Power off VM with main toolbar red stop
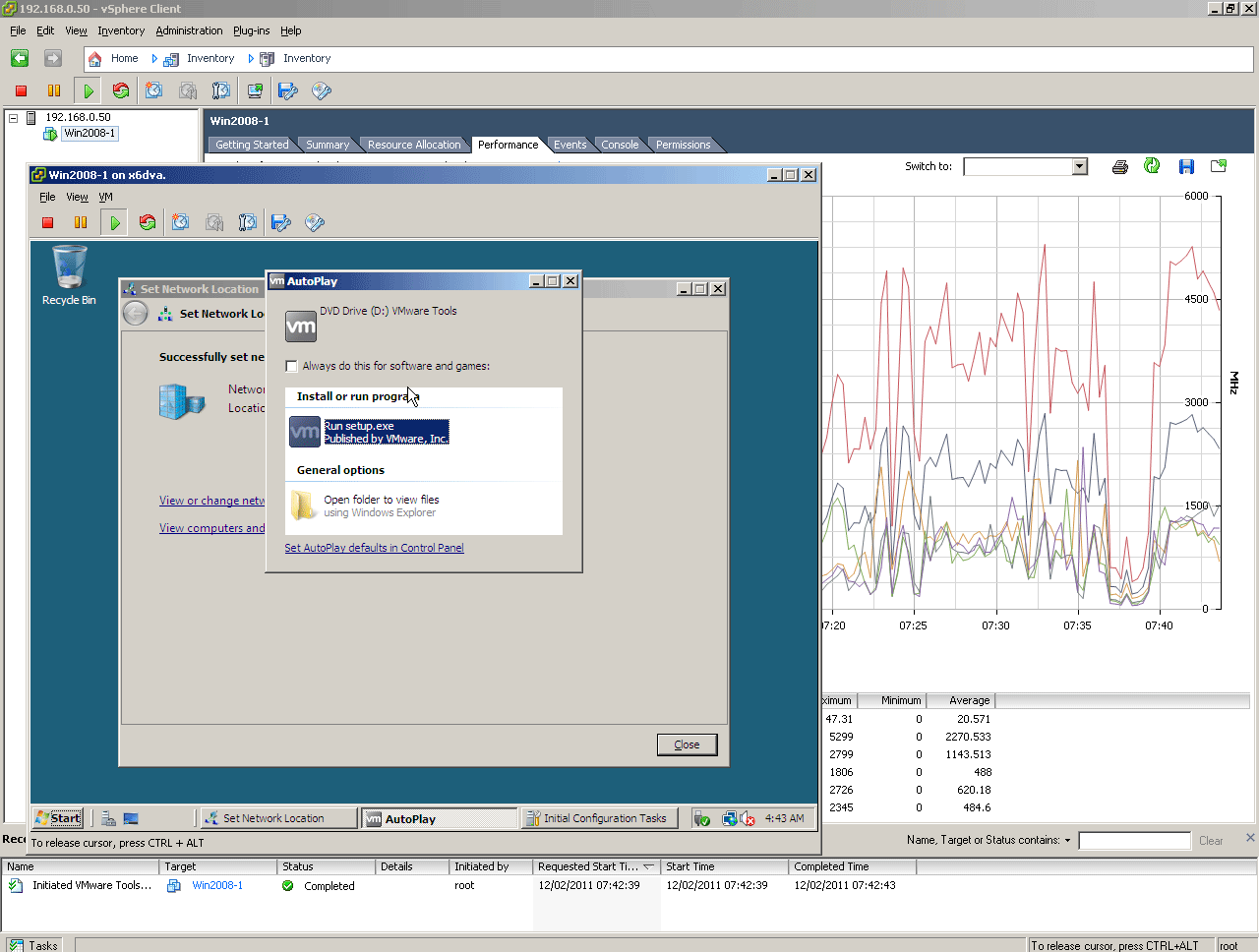 tap(21, 90)
